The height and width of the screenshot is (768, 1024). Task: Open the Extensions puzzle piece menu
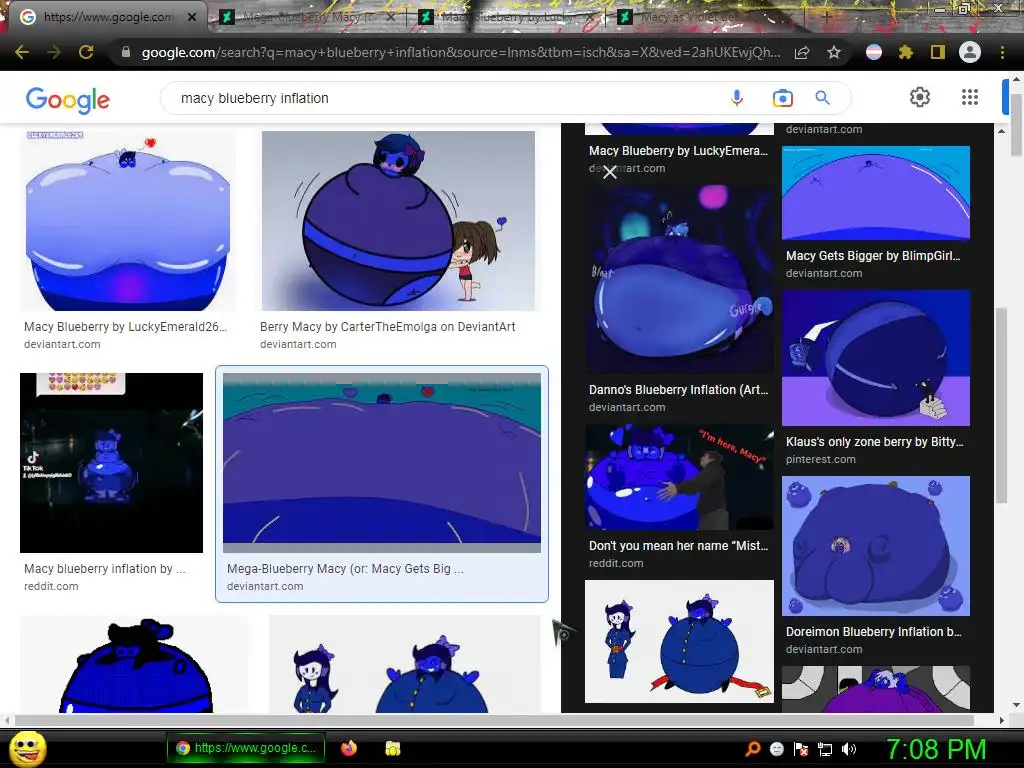(x=905, y=52)
